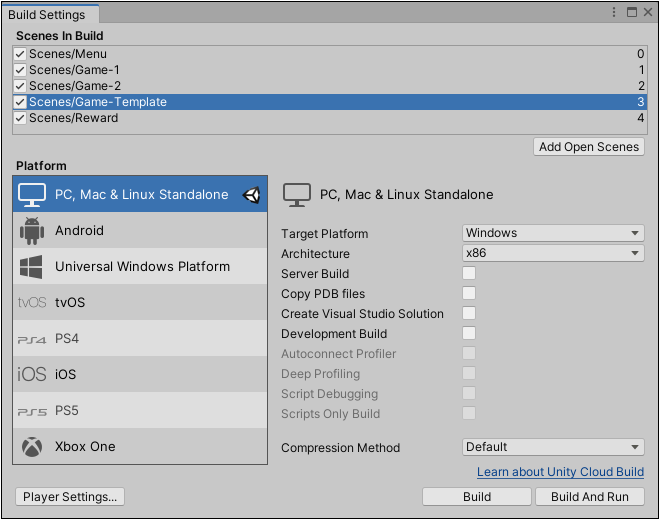Select the Scenes/Reward scene entry

pyautogui.click(x=74, y=118)
